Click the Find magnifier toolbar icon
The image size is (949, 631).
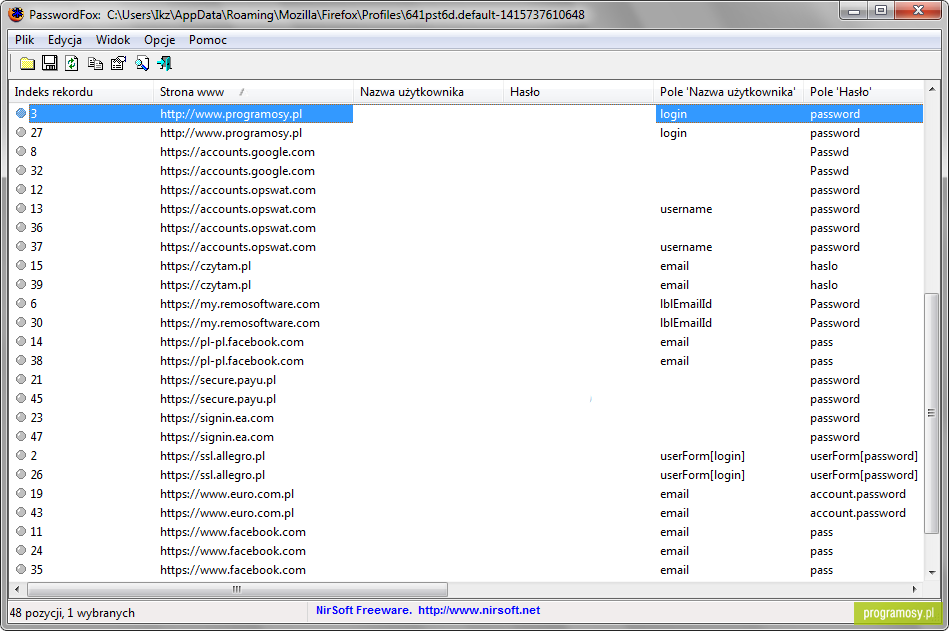point(142,64)
